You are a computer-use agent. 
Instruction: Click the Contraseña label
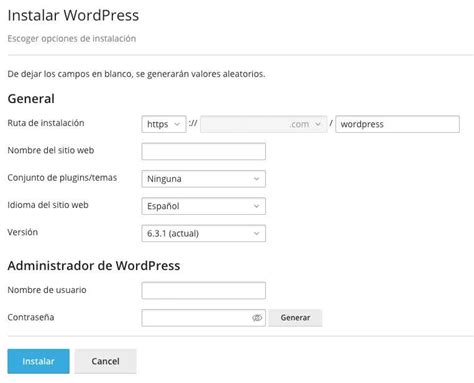tap(31, 317)
